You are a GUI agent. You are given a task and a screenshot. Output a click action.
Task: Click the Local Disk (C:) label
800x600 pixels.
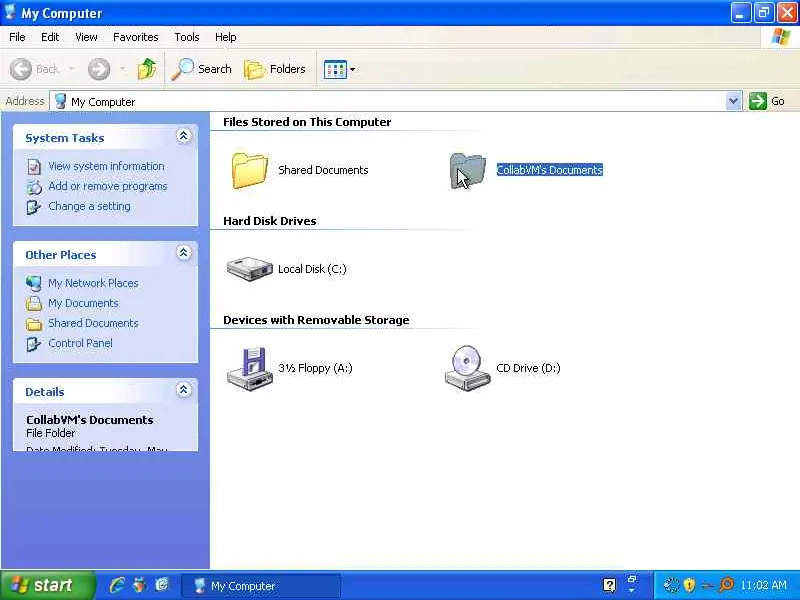tap(312, 269)
